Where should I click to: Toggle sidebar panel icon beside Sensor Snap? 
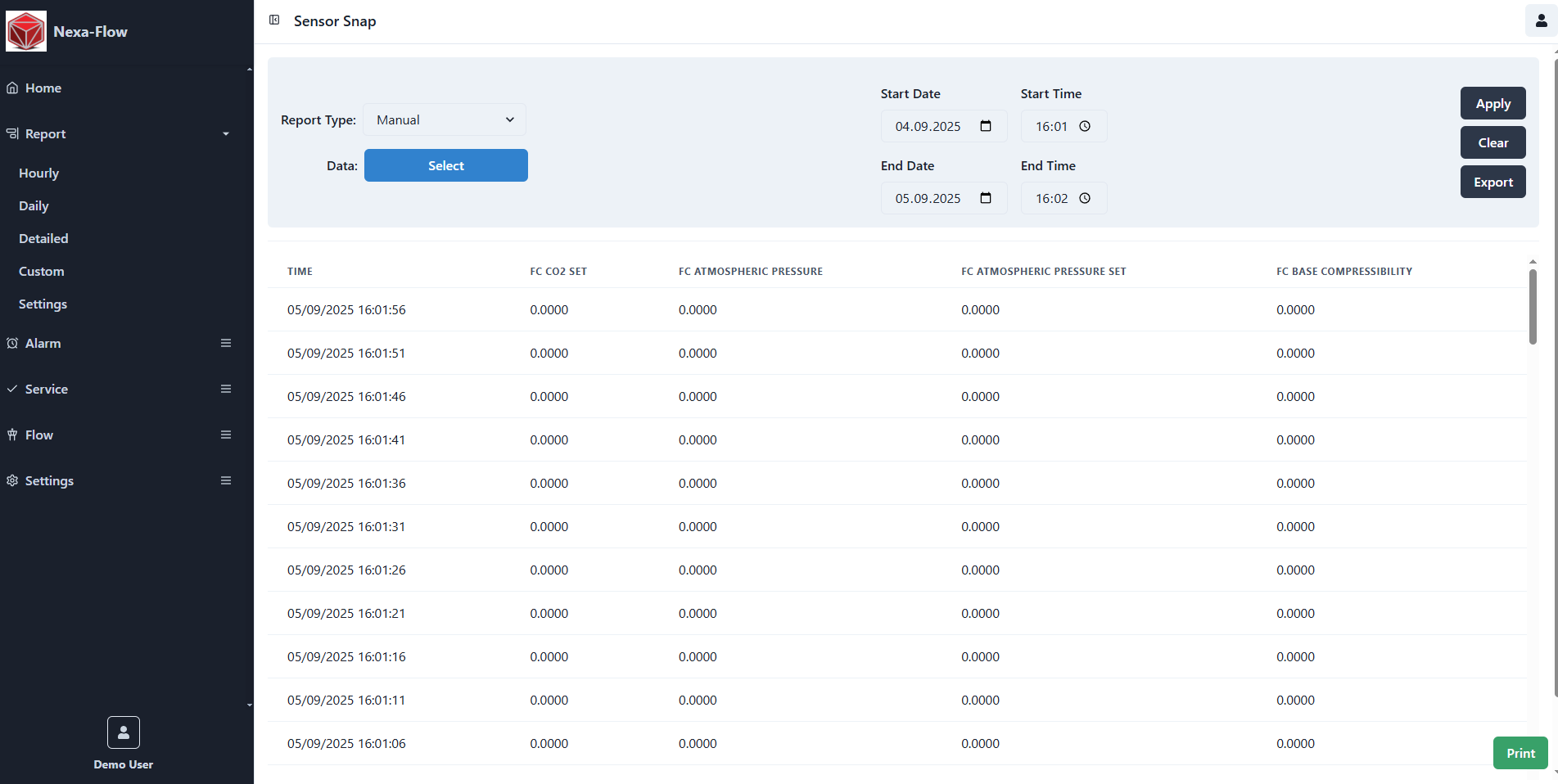(x=274, y=20)
